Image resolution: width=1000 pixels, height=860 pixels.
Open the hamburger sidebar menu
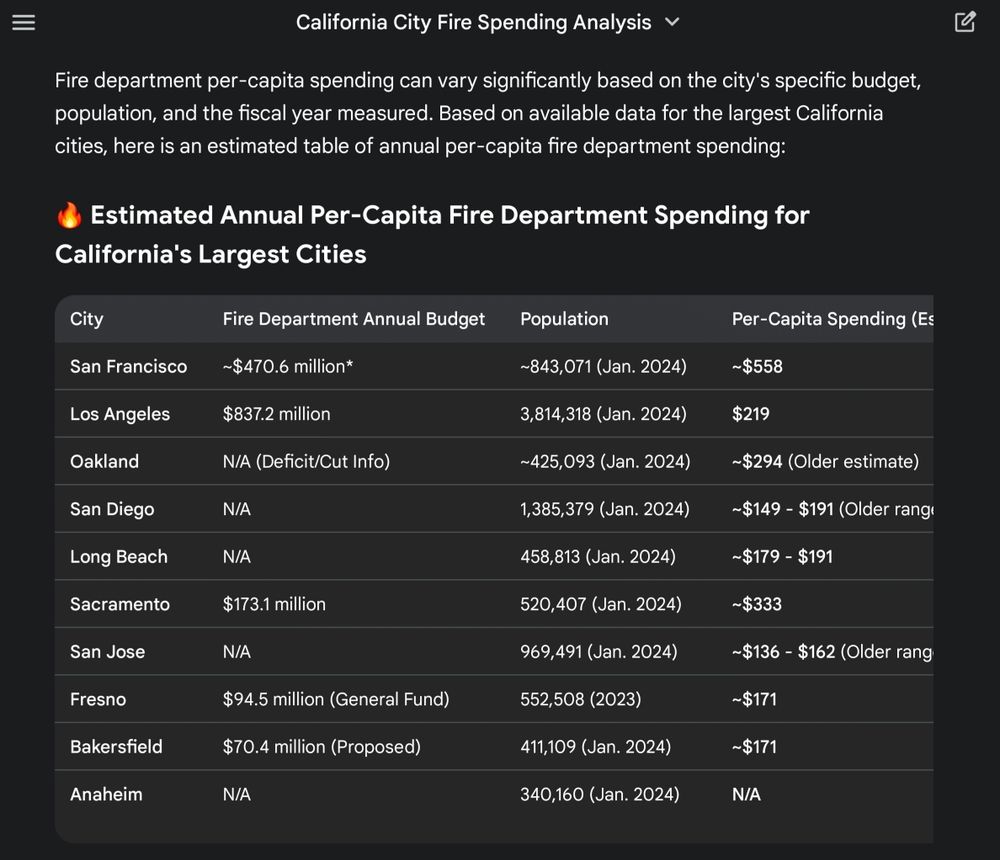pos(23,22)
